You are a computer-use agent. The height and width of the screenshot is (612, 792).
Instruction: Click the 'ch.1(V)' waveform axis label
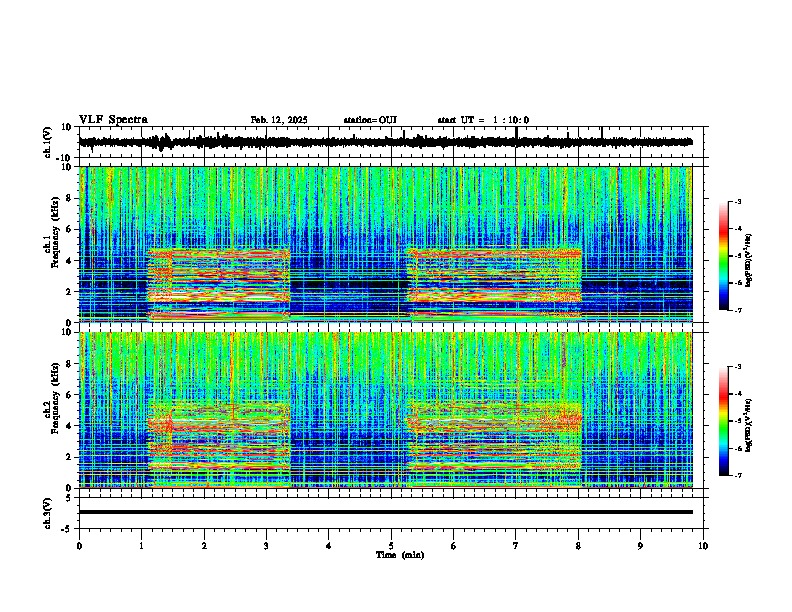click(48, 142)
